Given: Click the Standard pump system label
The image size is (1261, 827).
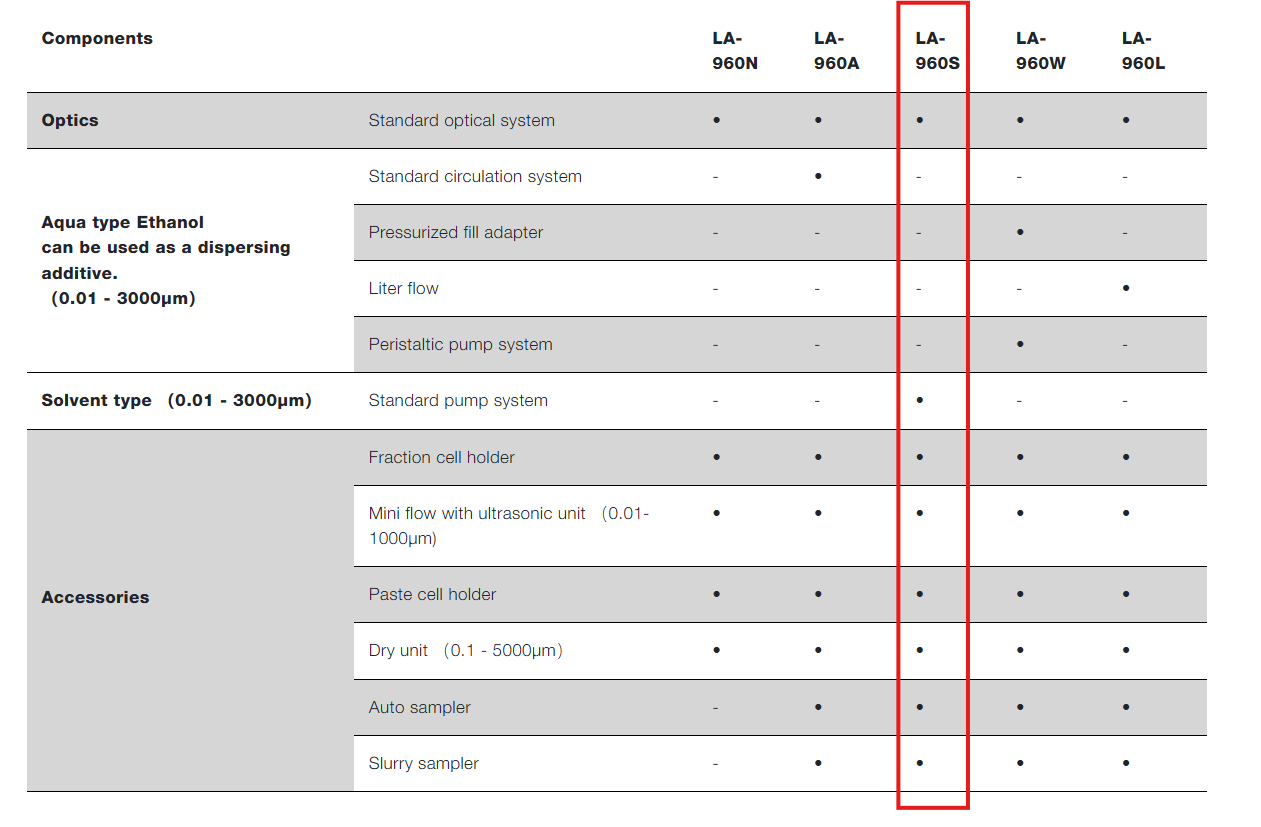Looking at the screenshot, I should click(x=458, y=400).
